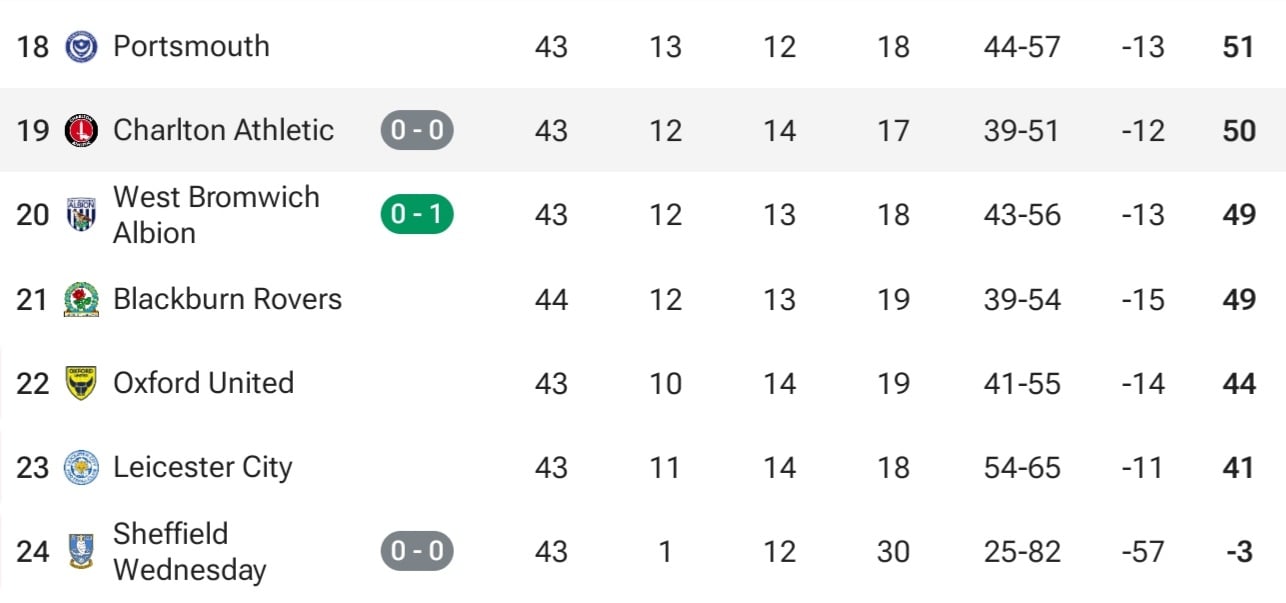Tap the Portsmouth club crest
This screenshot has height=603, width=1286.
[x=81, y=47]
